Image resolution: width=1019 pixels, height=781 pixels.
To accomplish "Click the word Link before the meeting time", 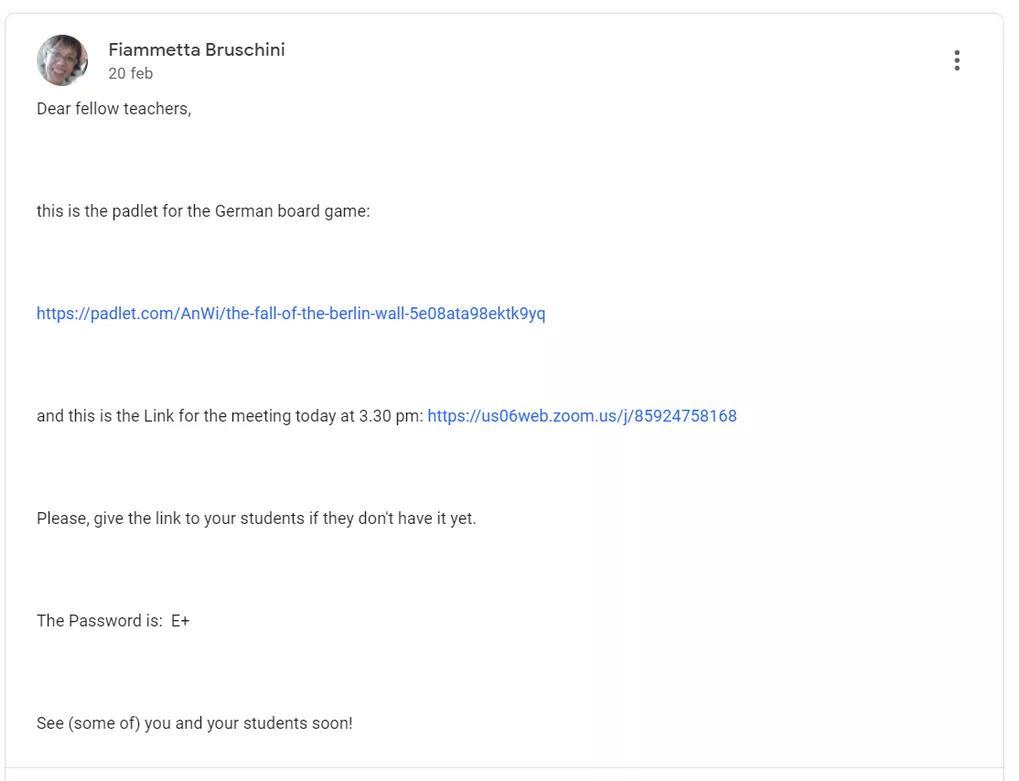I will 159,416.
